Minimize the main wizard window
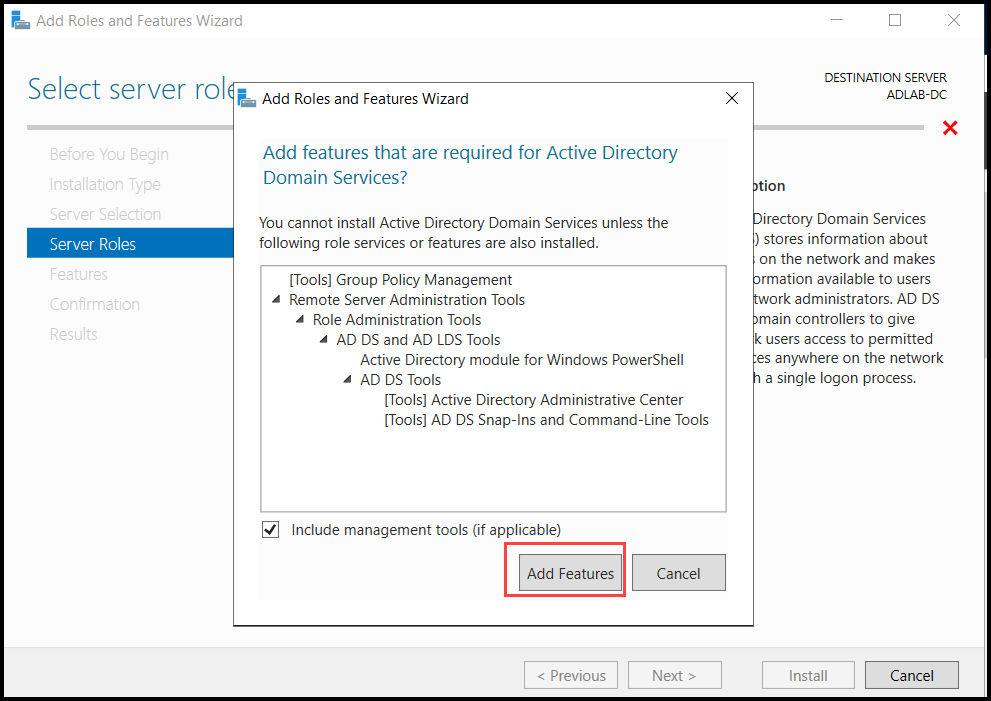The image size is (991, 701). [x=837, y=20]
